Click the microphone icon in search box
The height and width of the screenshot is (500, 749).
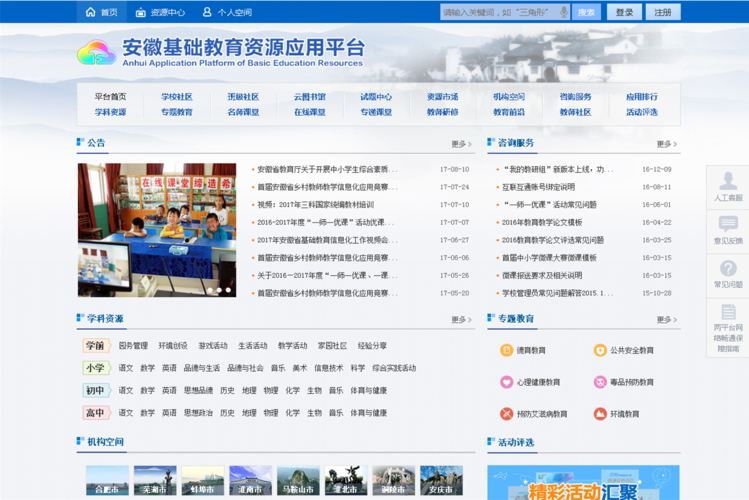tap(564, 12)
